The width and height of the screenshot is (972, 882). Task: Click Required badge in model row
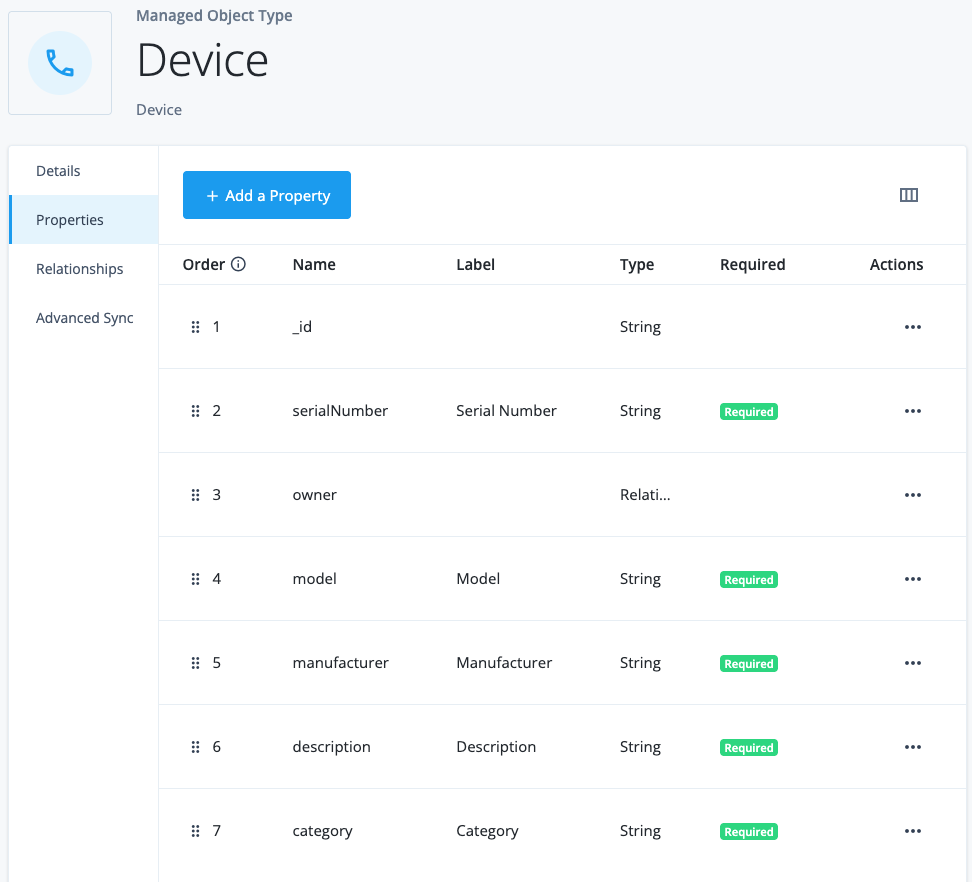pyautogui.click(x=749, y=580)
